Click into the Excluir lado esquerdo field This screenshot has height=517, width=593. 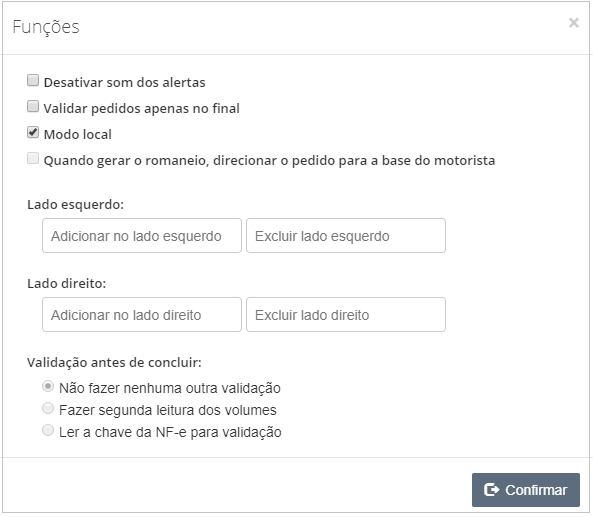click(x=346, y=236)
